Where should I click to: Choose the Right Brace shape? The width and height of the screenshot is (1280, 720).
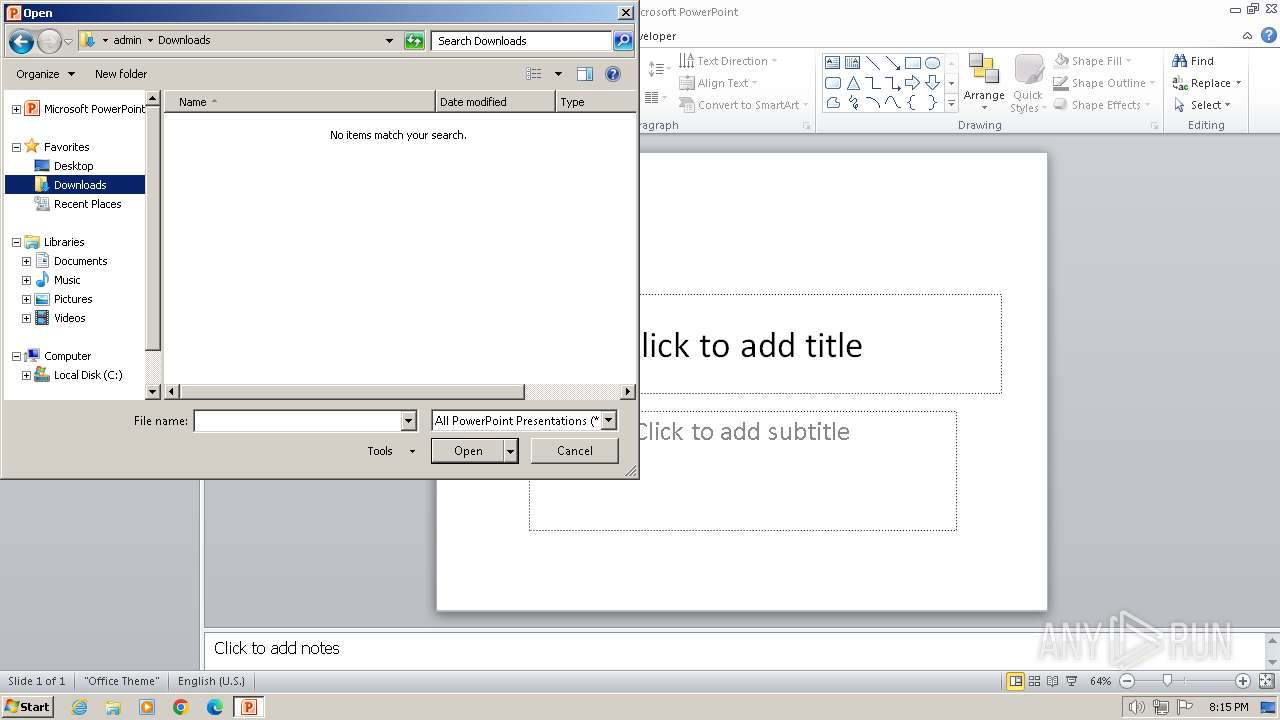tap(932, 103)
